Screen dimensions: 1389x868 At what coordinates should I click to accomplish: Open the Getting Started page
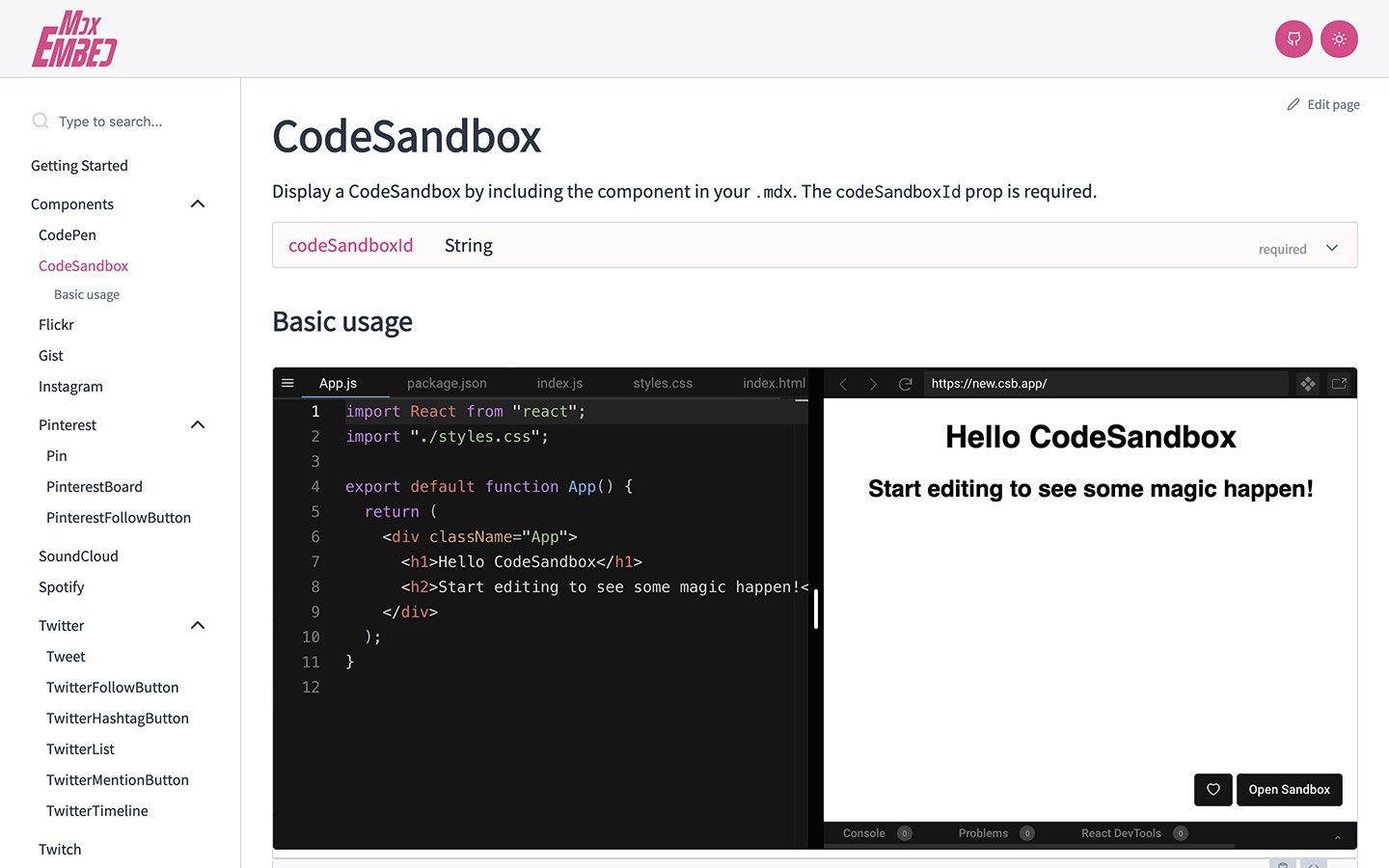pos(79,166)
